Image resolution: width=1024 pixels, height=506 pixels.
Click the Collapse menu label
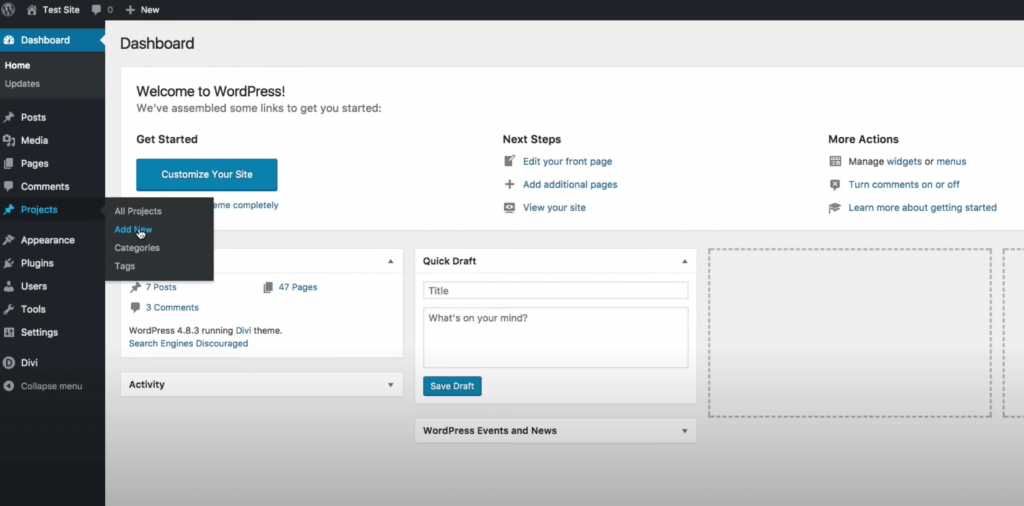[x=52, y=386]
